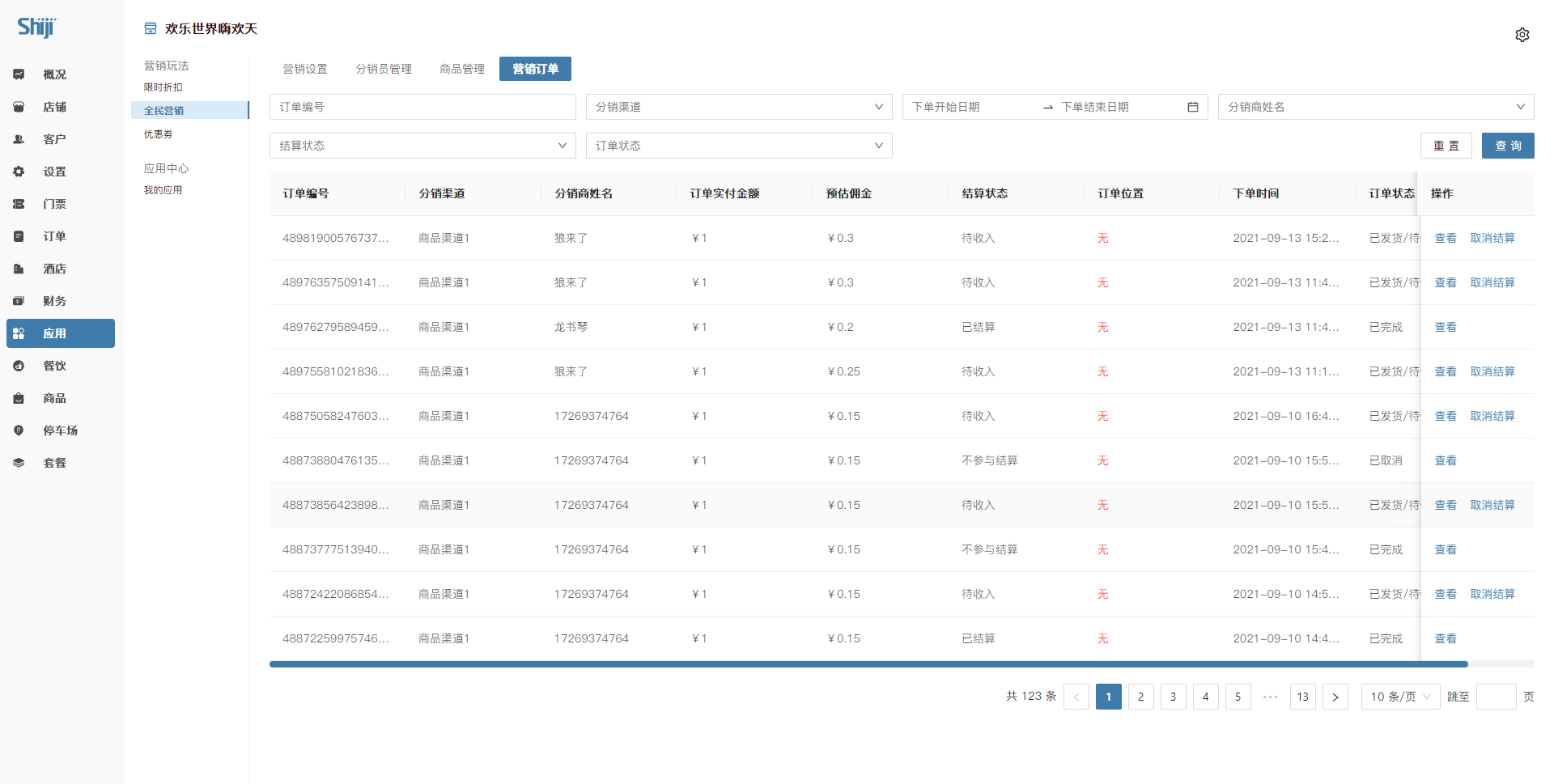Open 我的应用 submenu item

[x=163, y=190]
